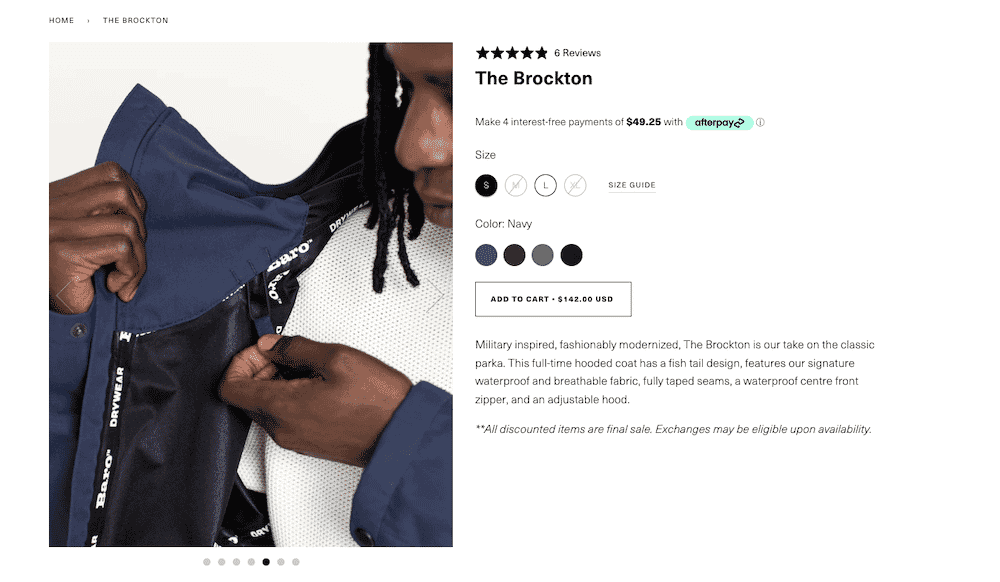Pick the dark brown color swatch

click(x=514, y=255)
